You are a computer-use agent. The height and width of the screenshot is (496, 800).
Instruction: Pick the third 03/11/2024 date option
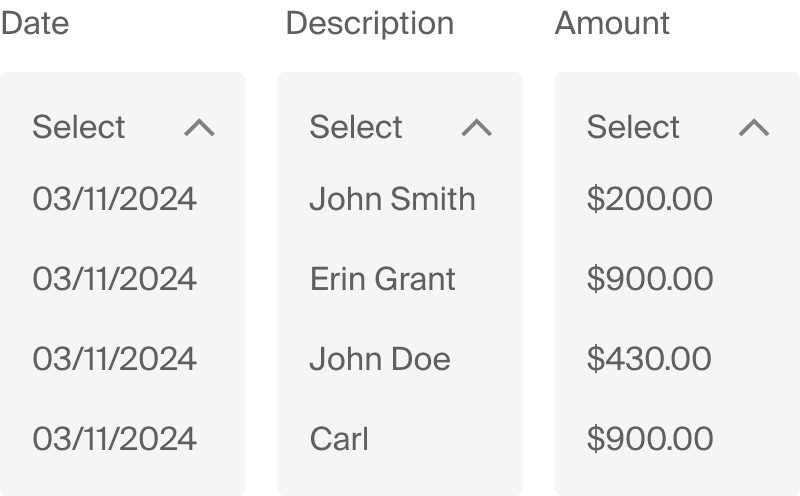tap(114, 359)
